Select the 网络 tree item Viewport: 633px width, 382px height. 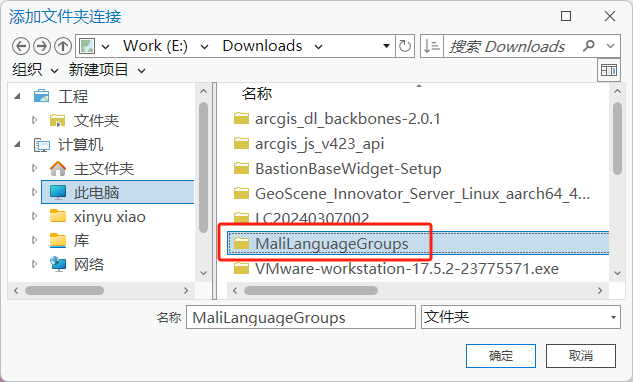coord(89,265)
